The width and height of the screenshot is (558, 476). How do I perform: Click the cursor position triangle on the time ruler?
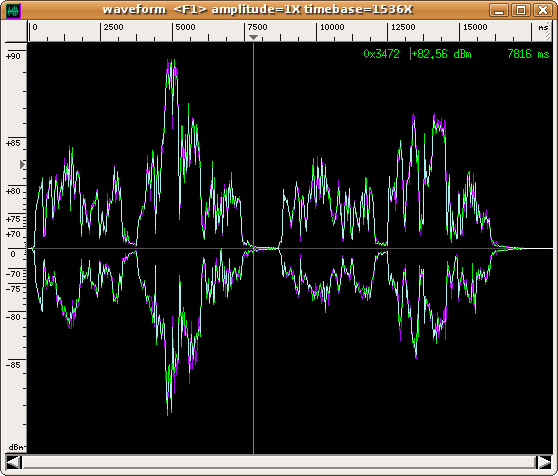(253, 37)
